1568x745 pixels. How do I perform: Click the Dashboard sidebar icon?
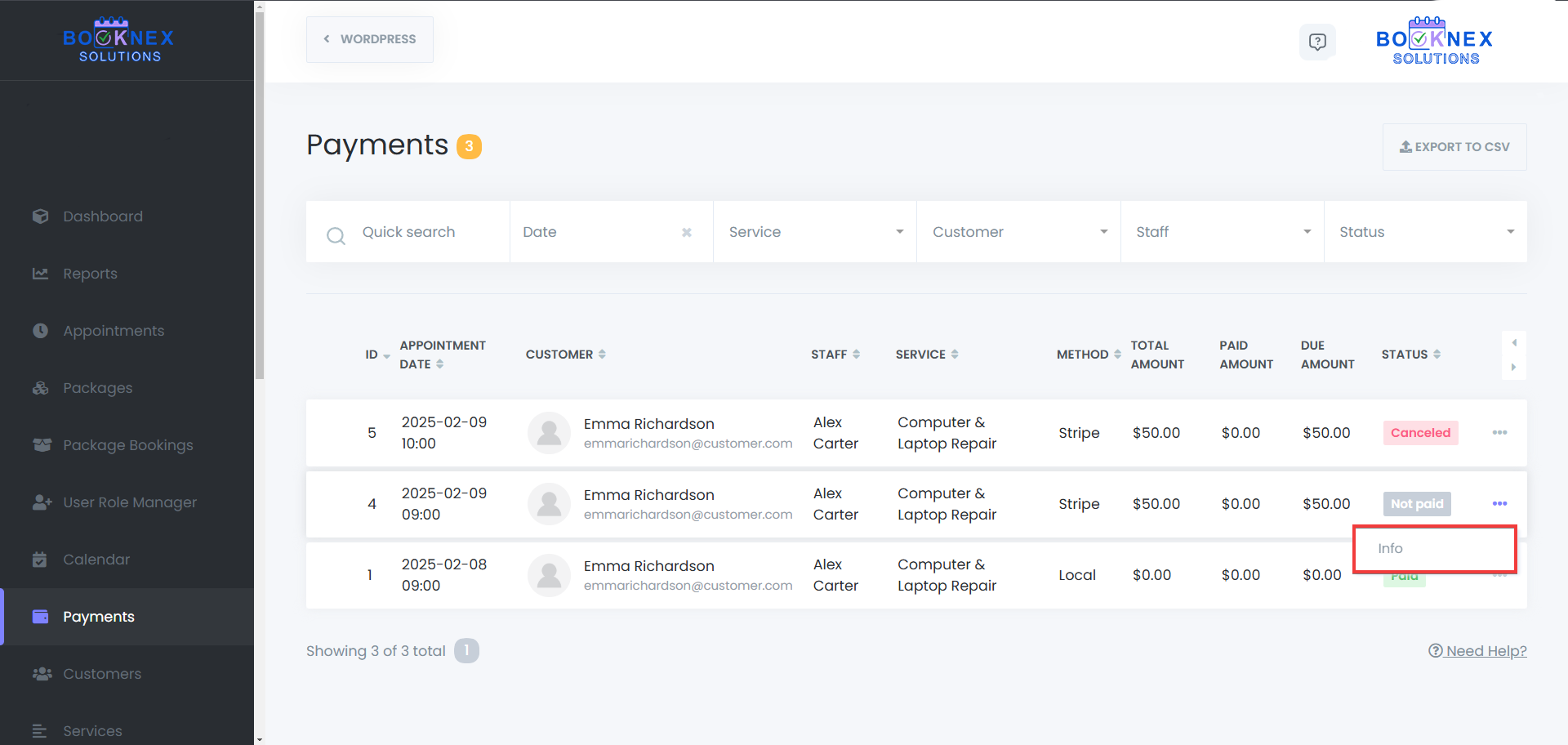point(41,216)
